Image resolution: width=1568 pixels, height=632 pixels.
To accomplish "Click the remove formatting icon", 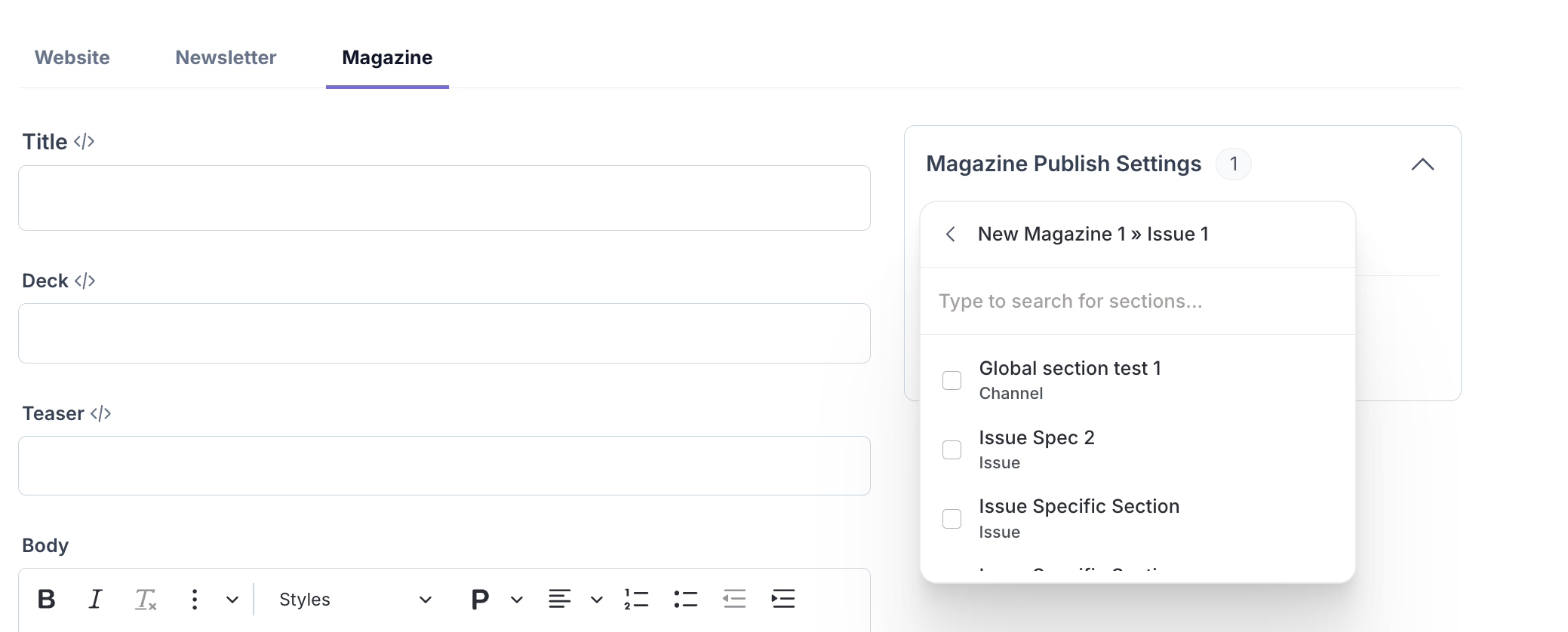I will (145, 599).
